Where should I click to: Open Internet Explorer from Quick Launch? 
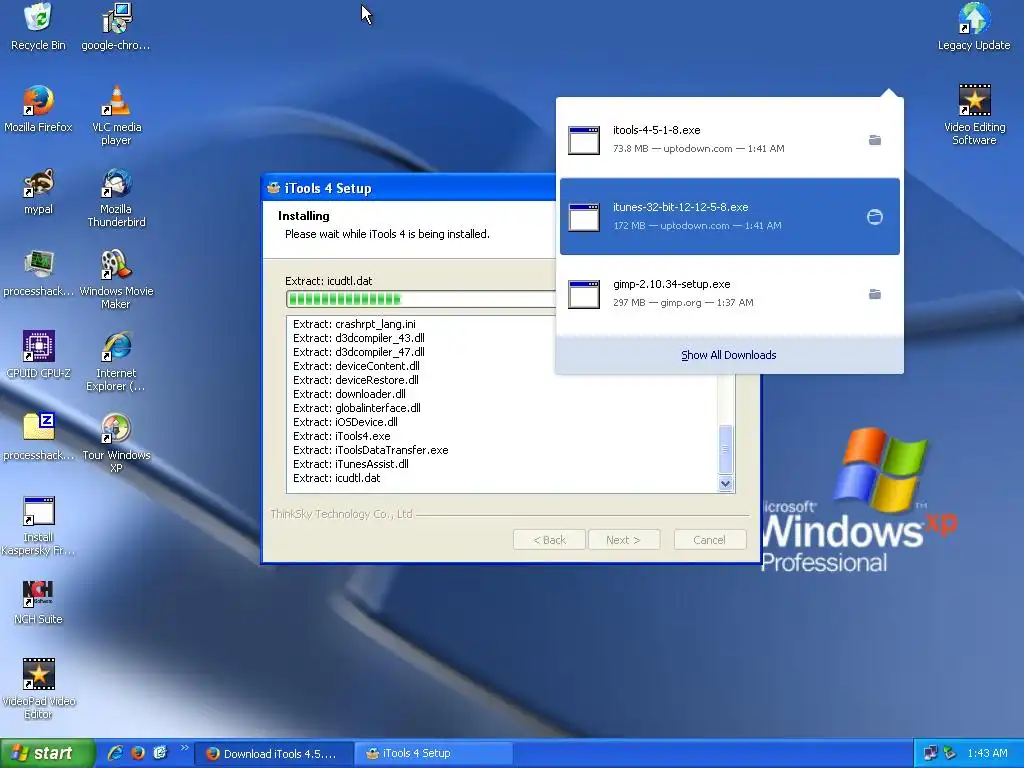tap(116, 753)
